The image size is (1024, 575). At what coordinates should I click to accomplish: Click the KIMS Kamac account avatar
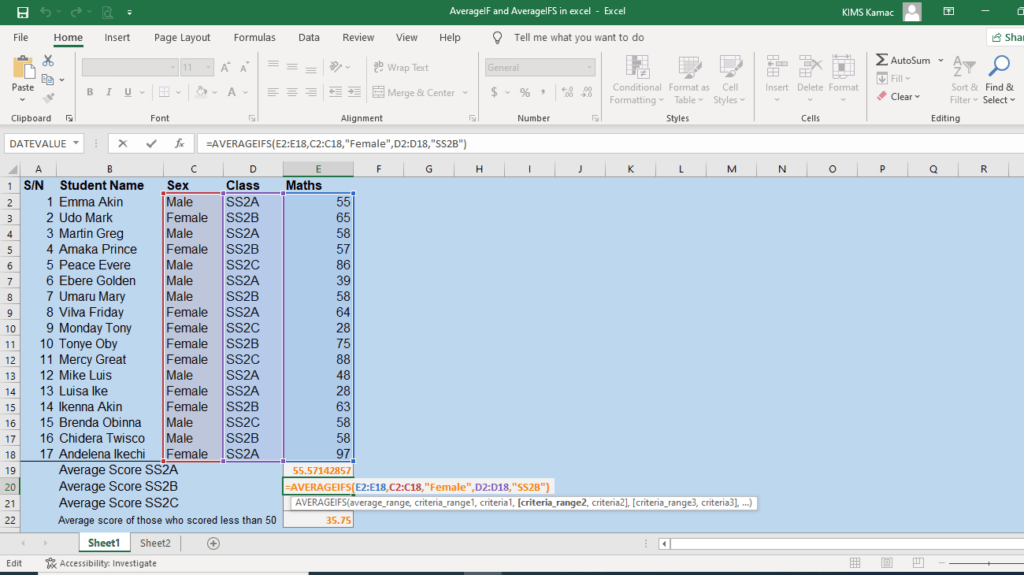point(912,12)
